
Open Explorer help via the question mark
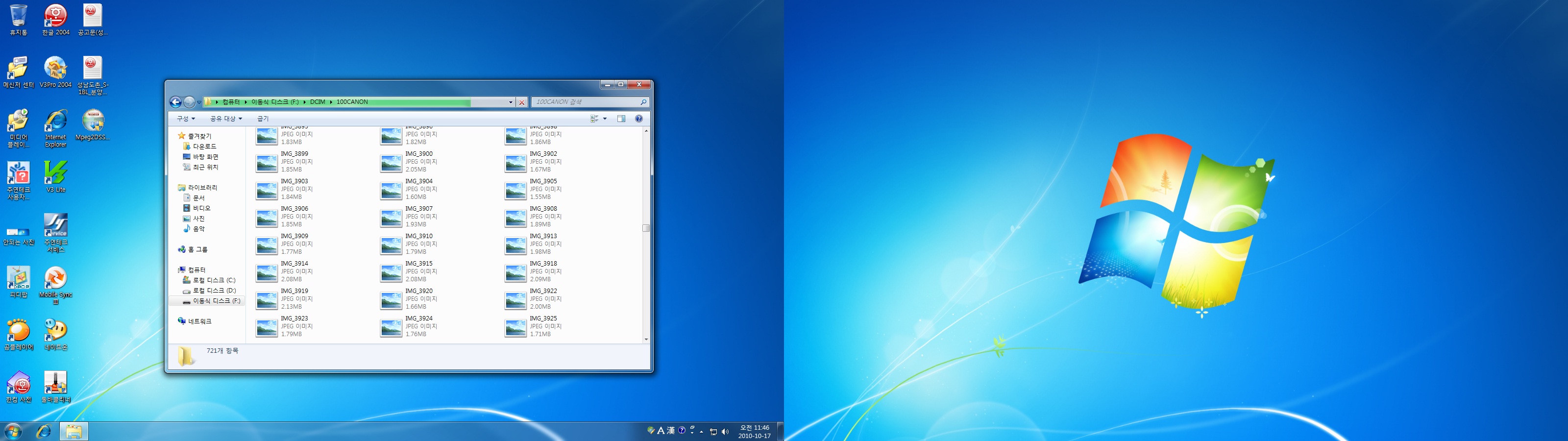[638, 119]
